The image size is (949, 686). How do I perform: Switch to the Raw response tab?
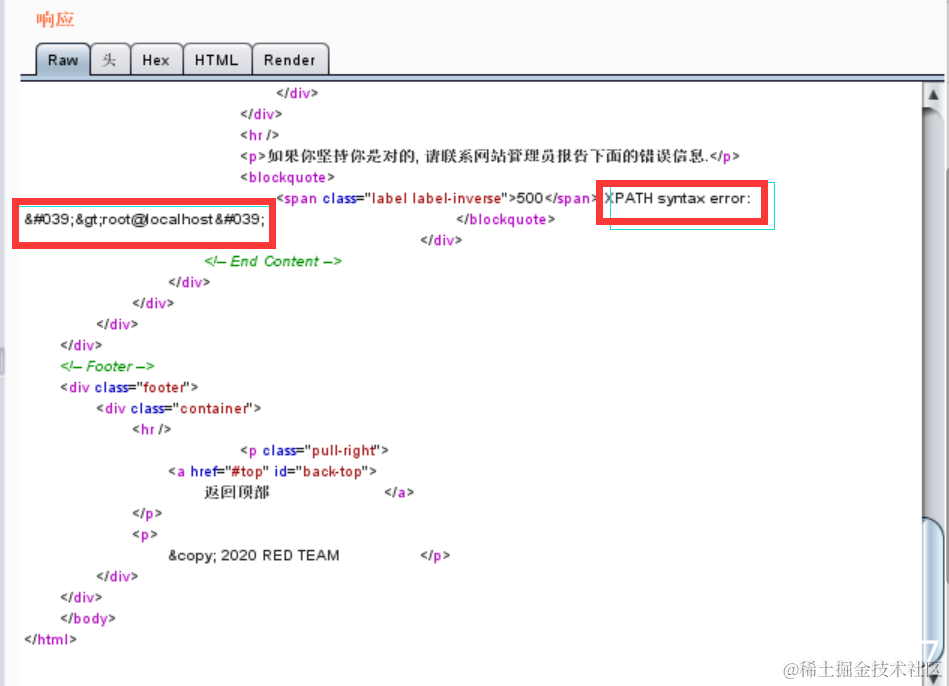[x=63, y=60]
